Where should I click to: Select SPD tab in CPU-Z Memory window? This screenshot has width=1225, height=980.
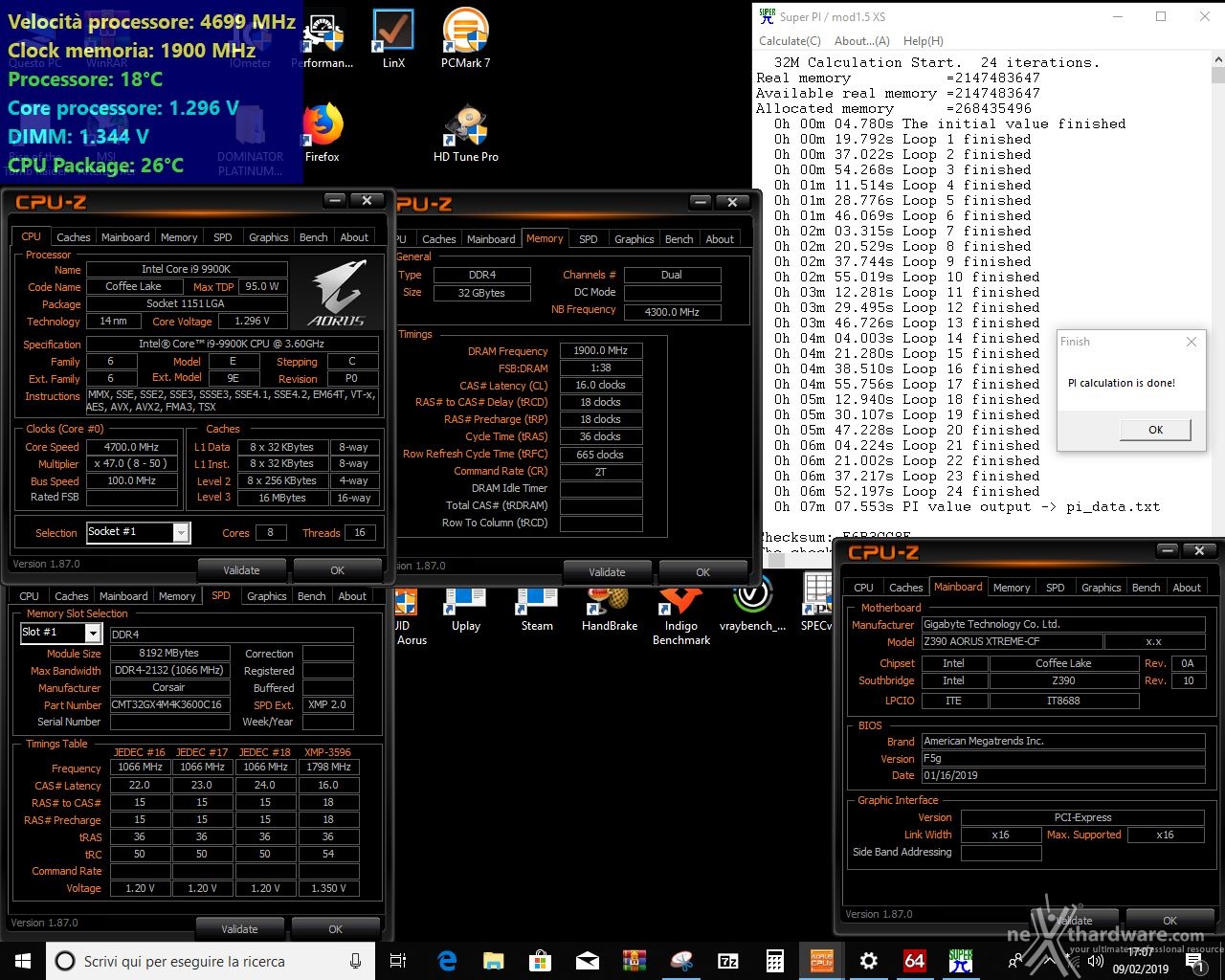[589, 239]
